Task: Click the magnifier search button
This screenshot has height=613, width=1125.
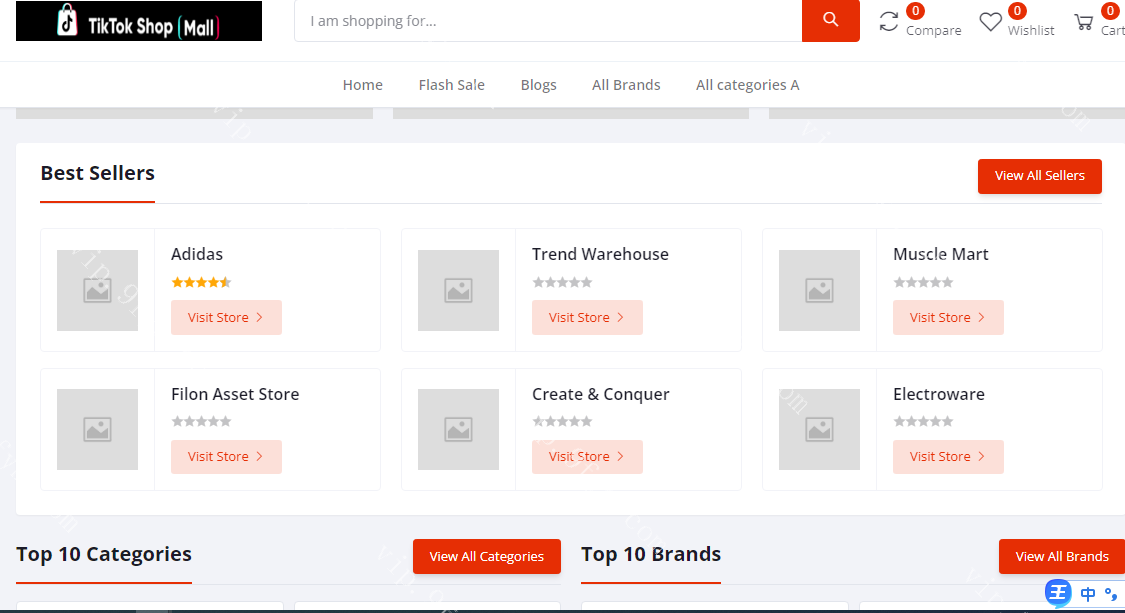Action: pyautogui.click(x=830, y=21)
